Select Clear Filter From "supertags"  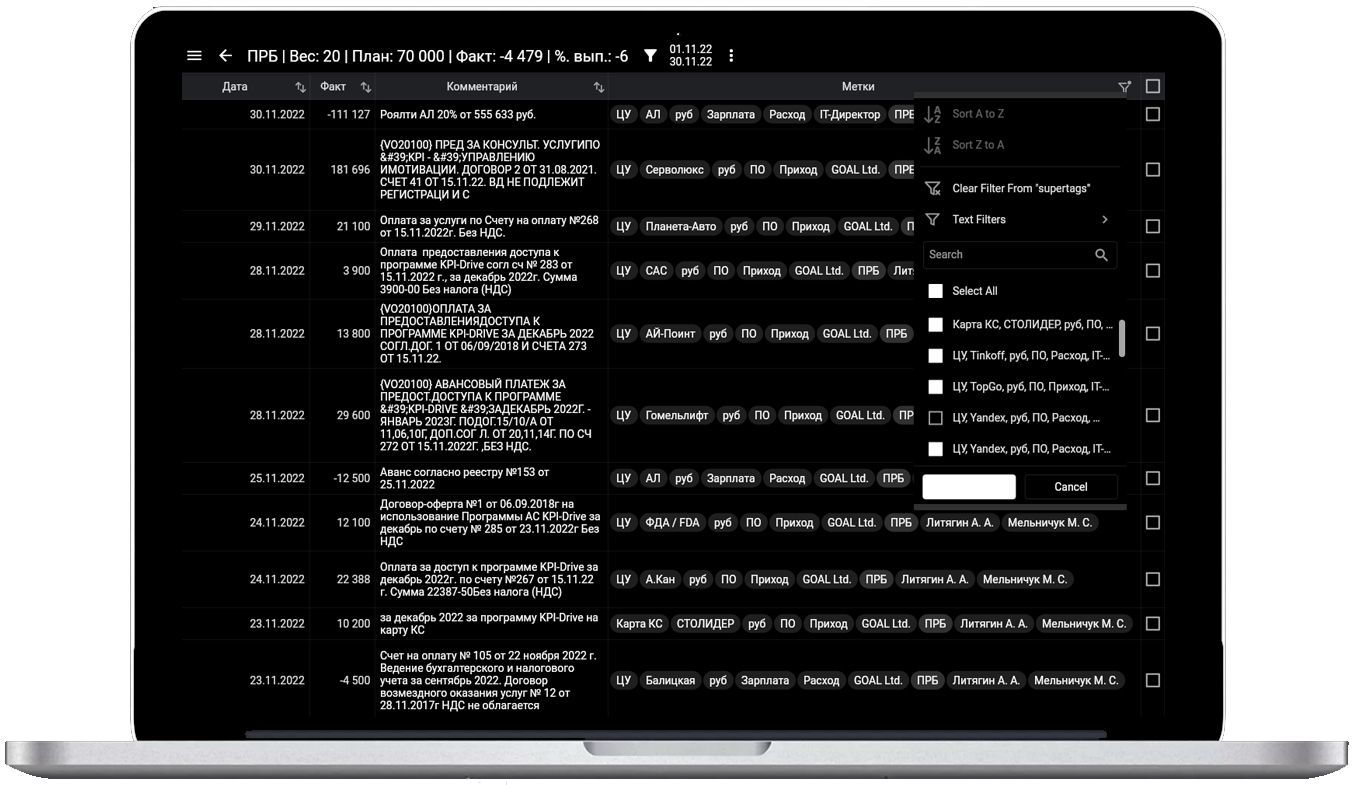[1020, 188]
